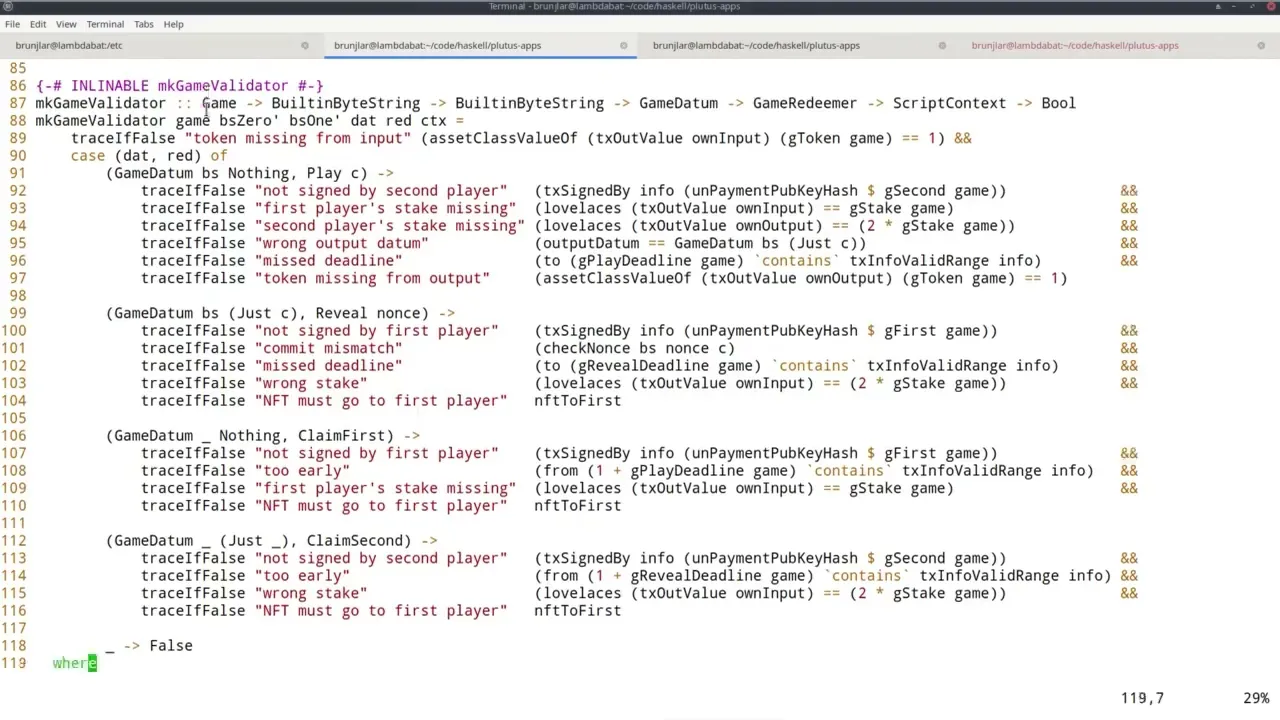
Task: Close the rightmost dimmed plutus-apps tab
Action: coord(1261,45)
